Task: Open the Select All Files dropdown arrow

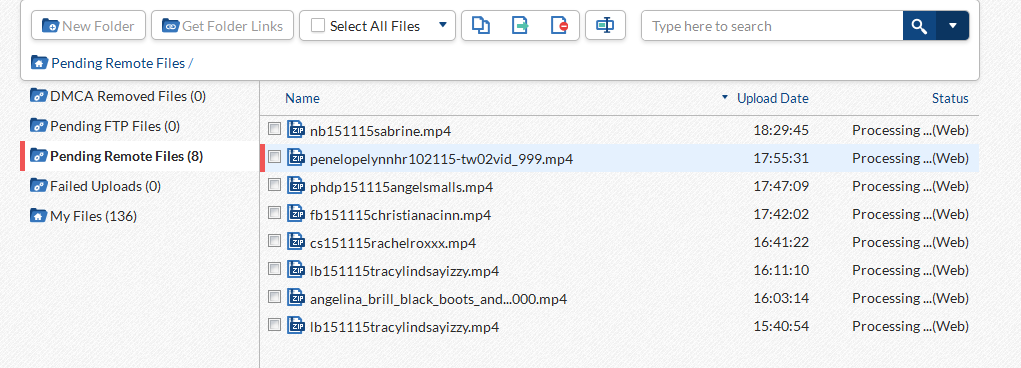Action: [x=443, y=25]
